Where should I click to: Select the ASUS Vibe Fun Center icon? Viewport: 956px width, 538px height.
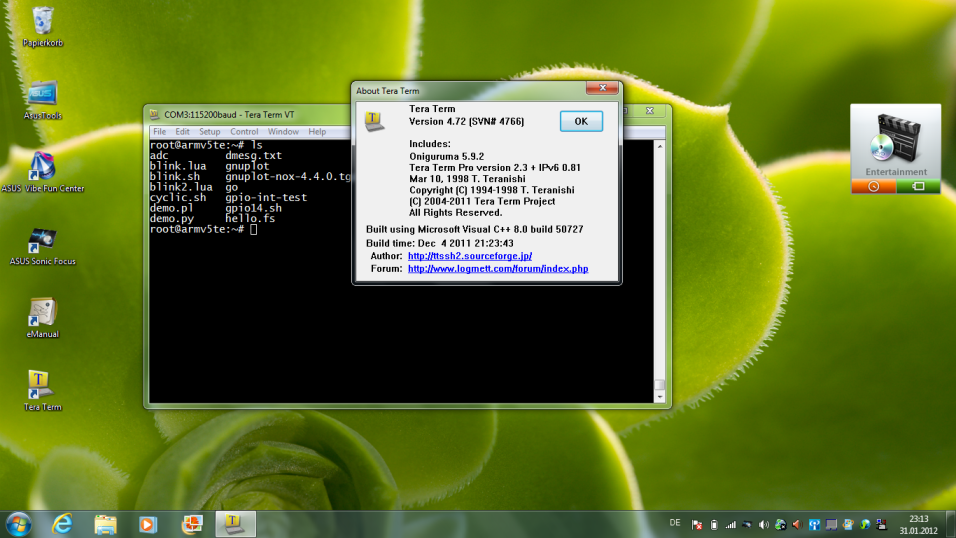coord(43,172)
